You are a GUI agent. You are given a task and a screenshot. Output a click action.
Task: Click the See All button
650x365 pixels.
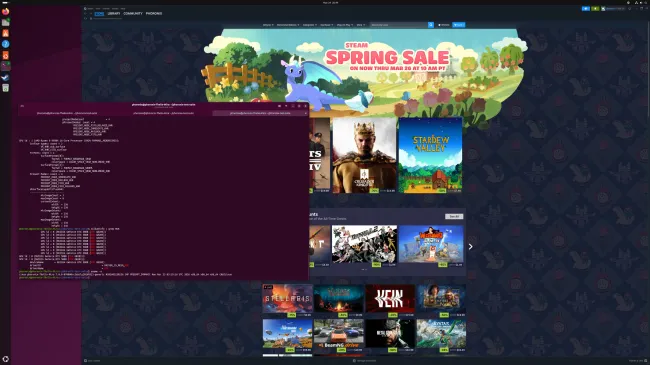click(x=454, y=217)
